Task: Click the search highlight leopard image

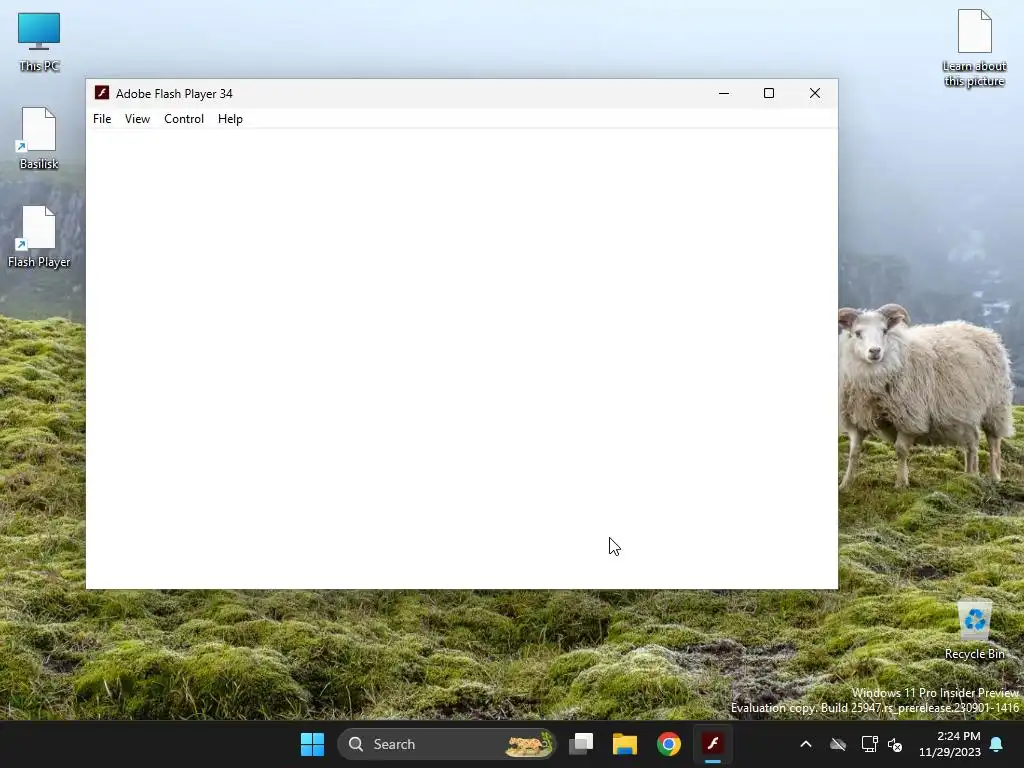Action: click(529, 744)
